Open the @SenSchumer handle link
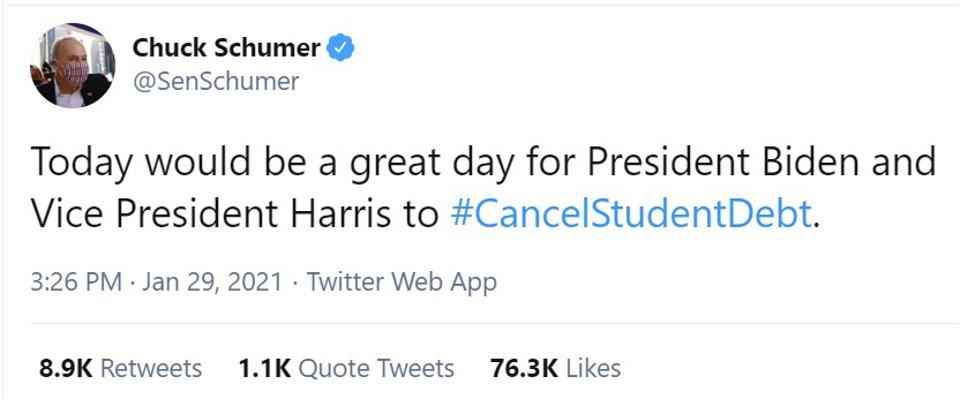The width and height of the screenshot is (960, 414). click(216, 81)
